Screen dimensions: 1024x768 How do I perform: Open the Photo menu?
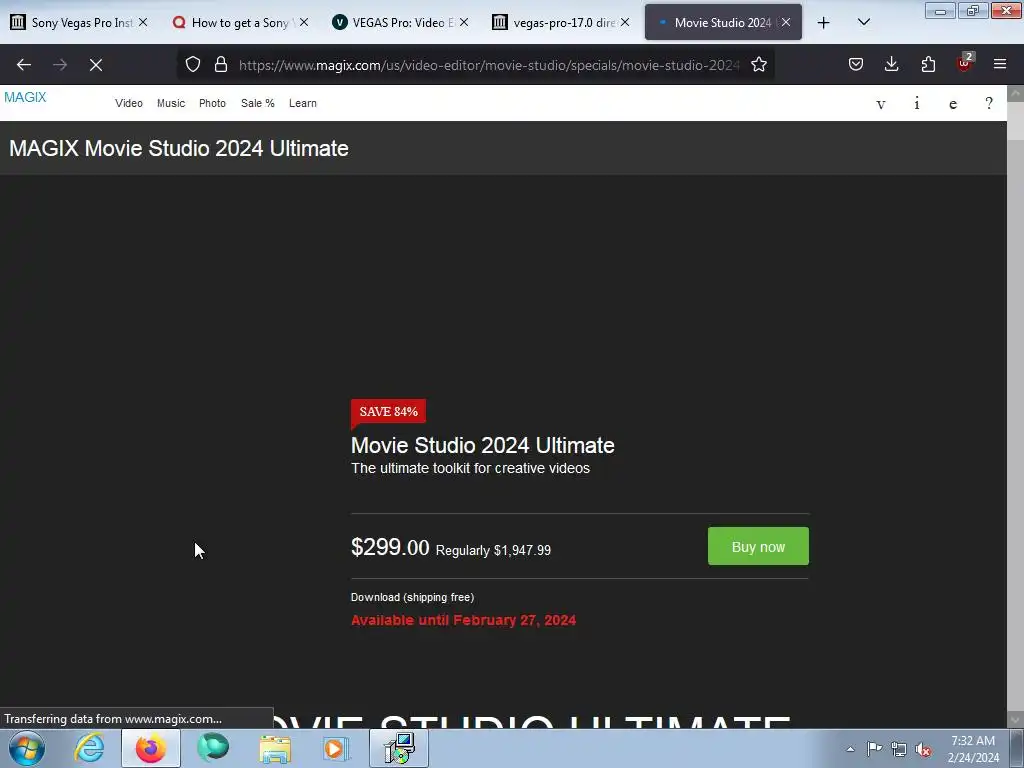[x=212, y=103]
